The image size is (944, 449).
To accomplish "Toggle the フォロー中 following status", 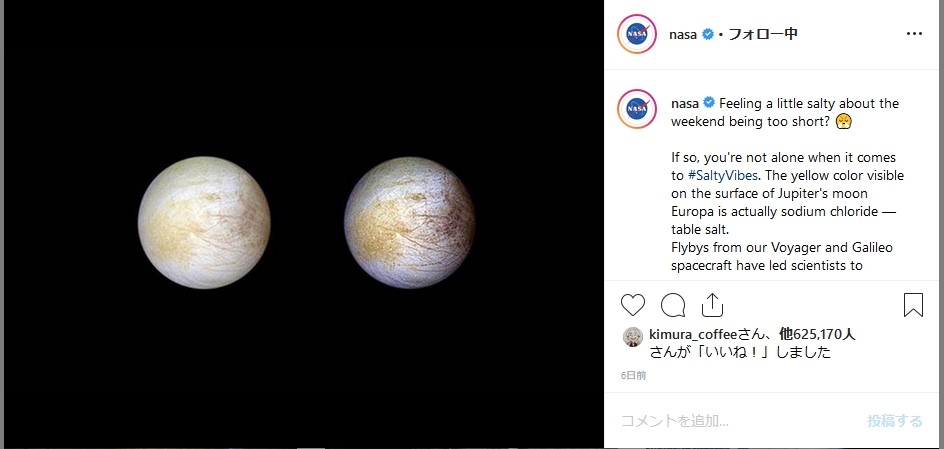I will [x=763, y=34].
